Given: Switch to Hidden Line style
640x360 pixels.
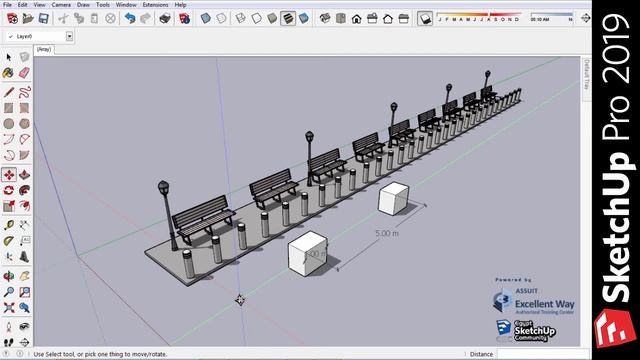Looking at the screenshot, I should click(x=256, y=18).
